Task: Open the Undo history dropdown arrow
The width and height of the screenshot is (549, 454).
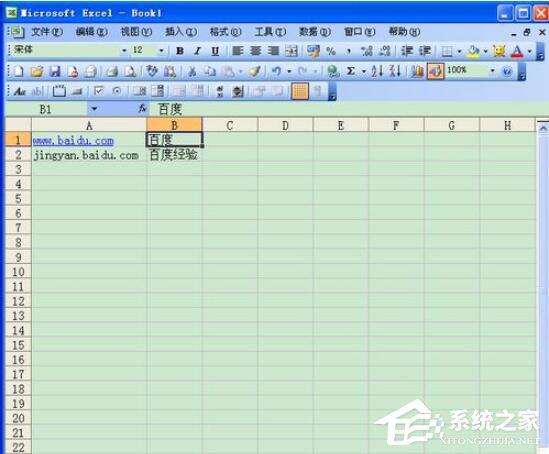Action: click(x=289, y=71)
